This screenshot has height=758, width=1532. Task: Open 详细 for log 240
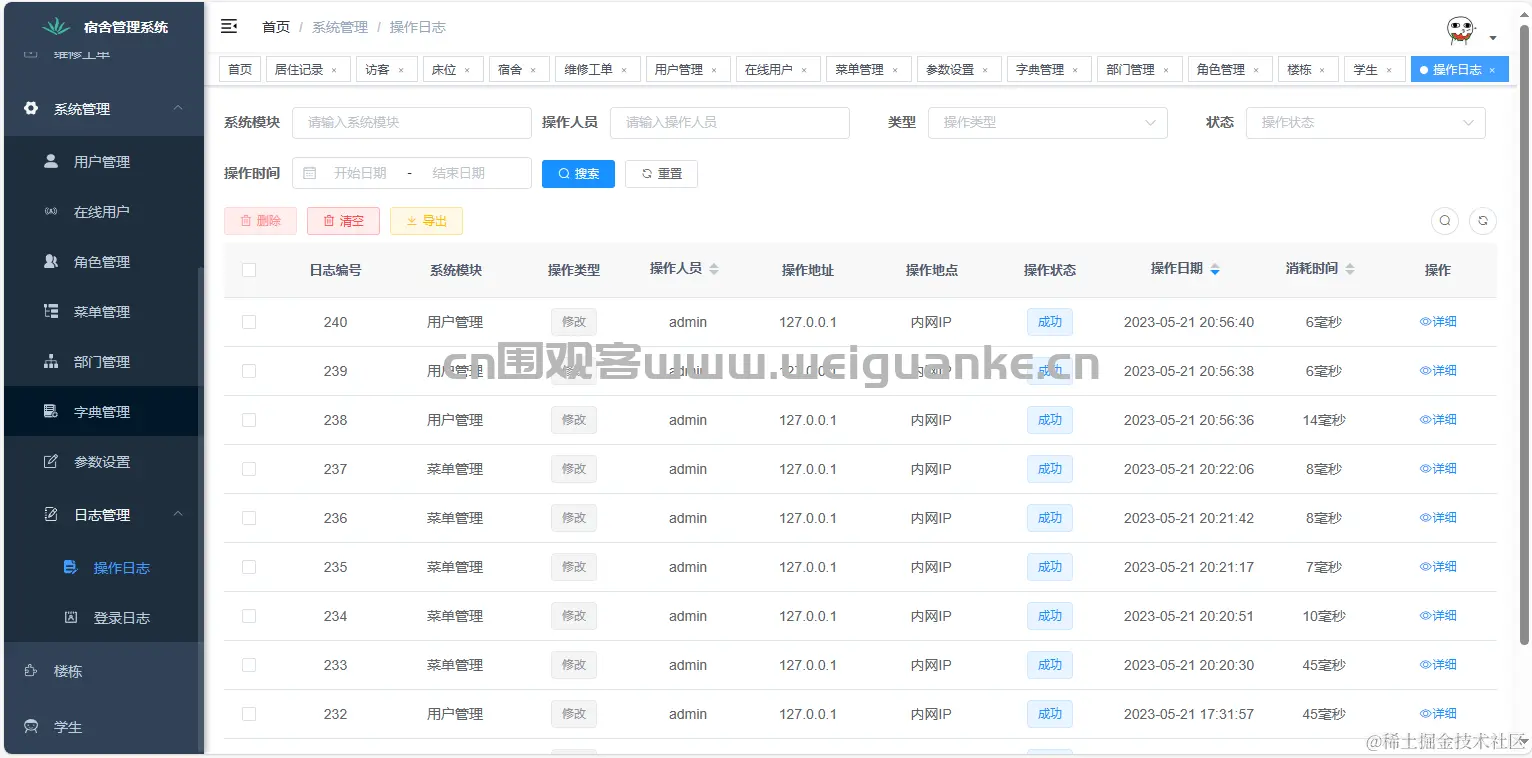1438,322
